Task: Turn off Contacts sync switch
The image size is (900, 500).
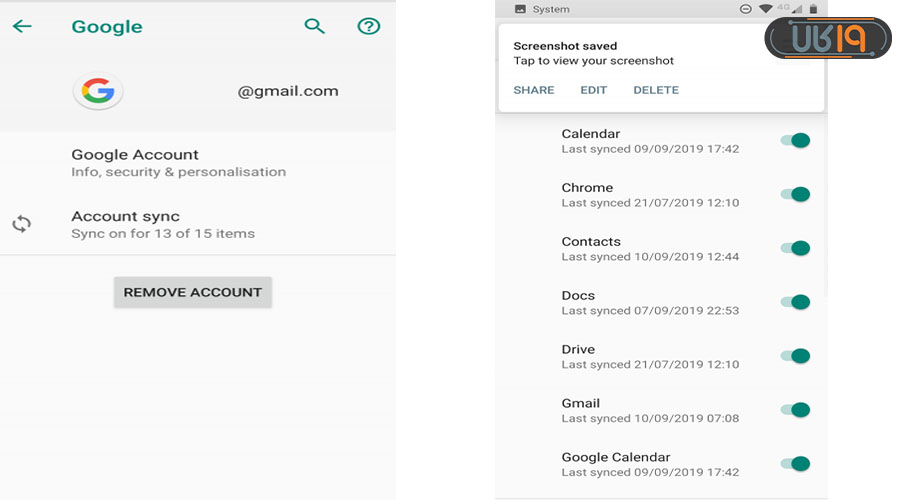Action: (795, 249)
